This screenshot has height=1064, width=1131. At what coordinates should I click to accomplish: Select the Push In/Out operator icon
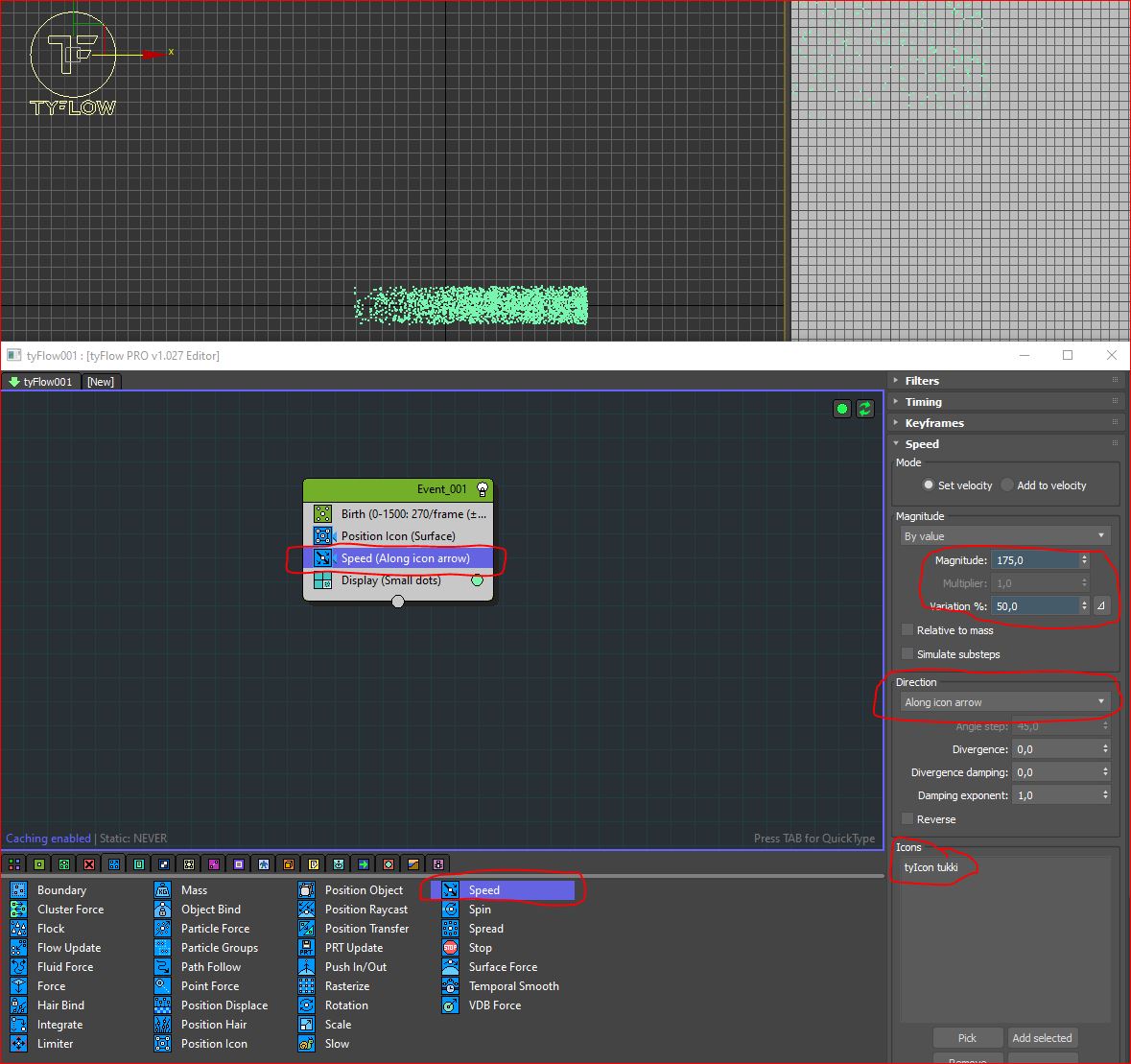click(x=307, y=966)
